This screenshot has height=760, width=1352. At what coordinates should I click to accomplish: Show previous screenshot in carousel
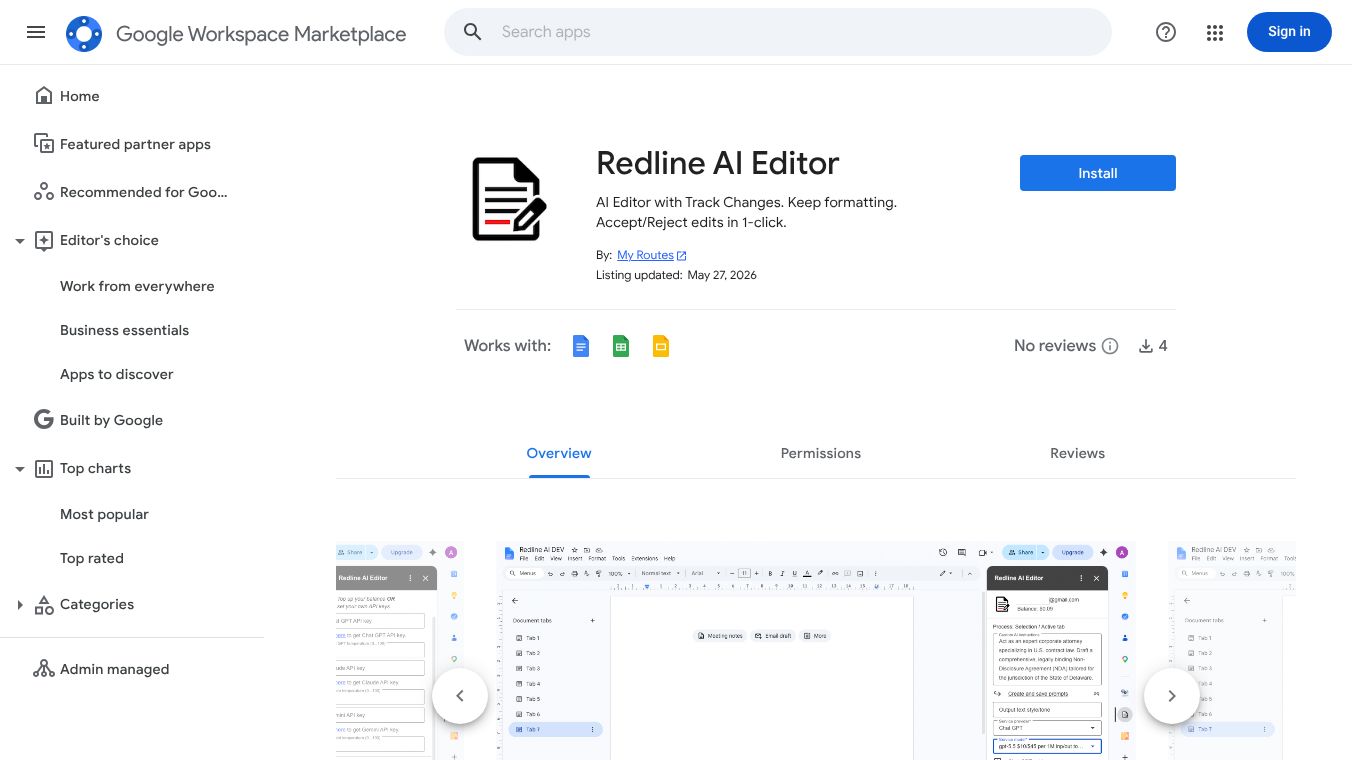460,696
